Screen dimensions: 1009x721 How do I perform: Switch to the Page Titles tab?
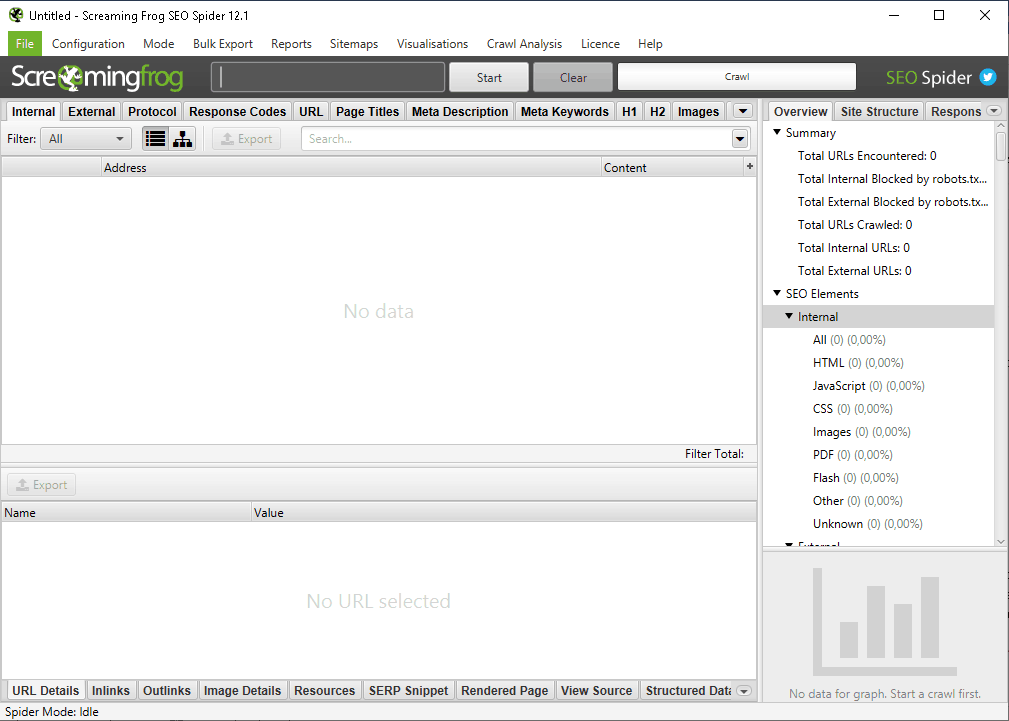tap(367, 111)
